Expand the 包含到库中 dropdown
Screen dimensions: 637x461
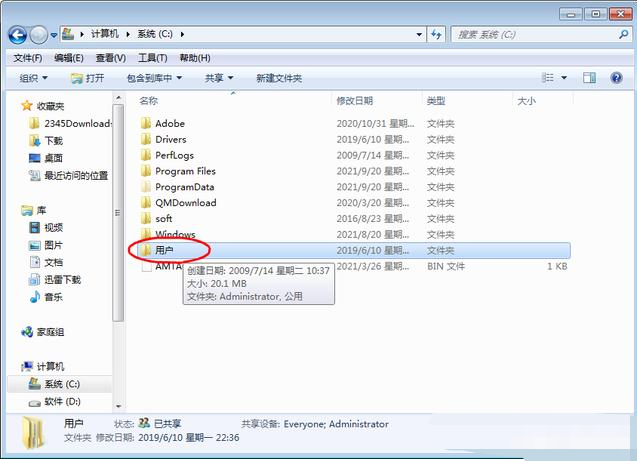pos(153,78)
